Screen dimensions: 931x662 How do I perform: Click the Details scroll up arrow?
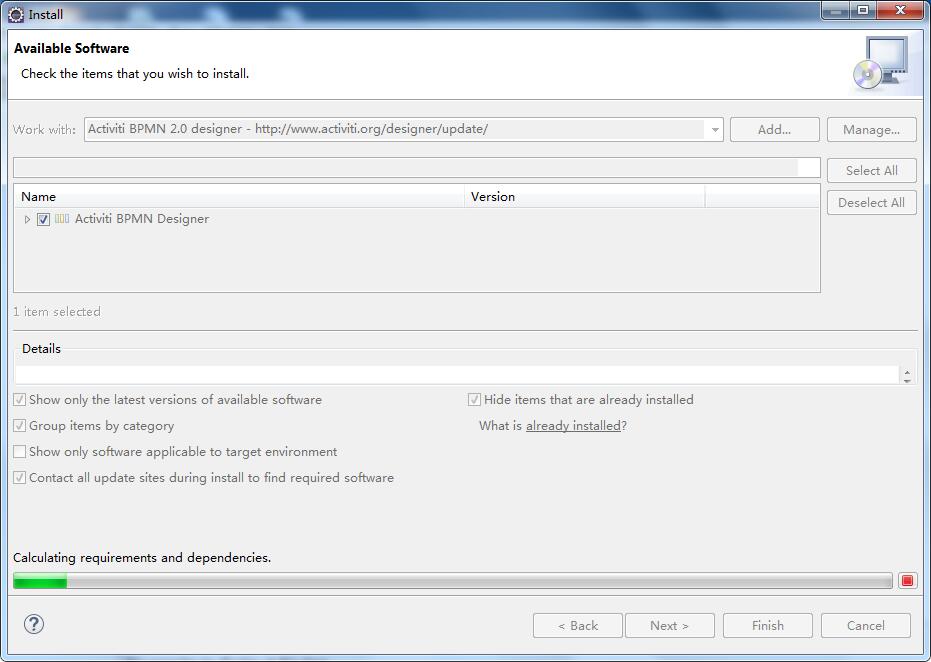[x=907, y=372]
